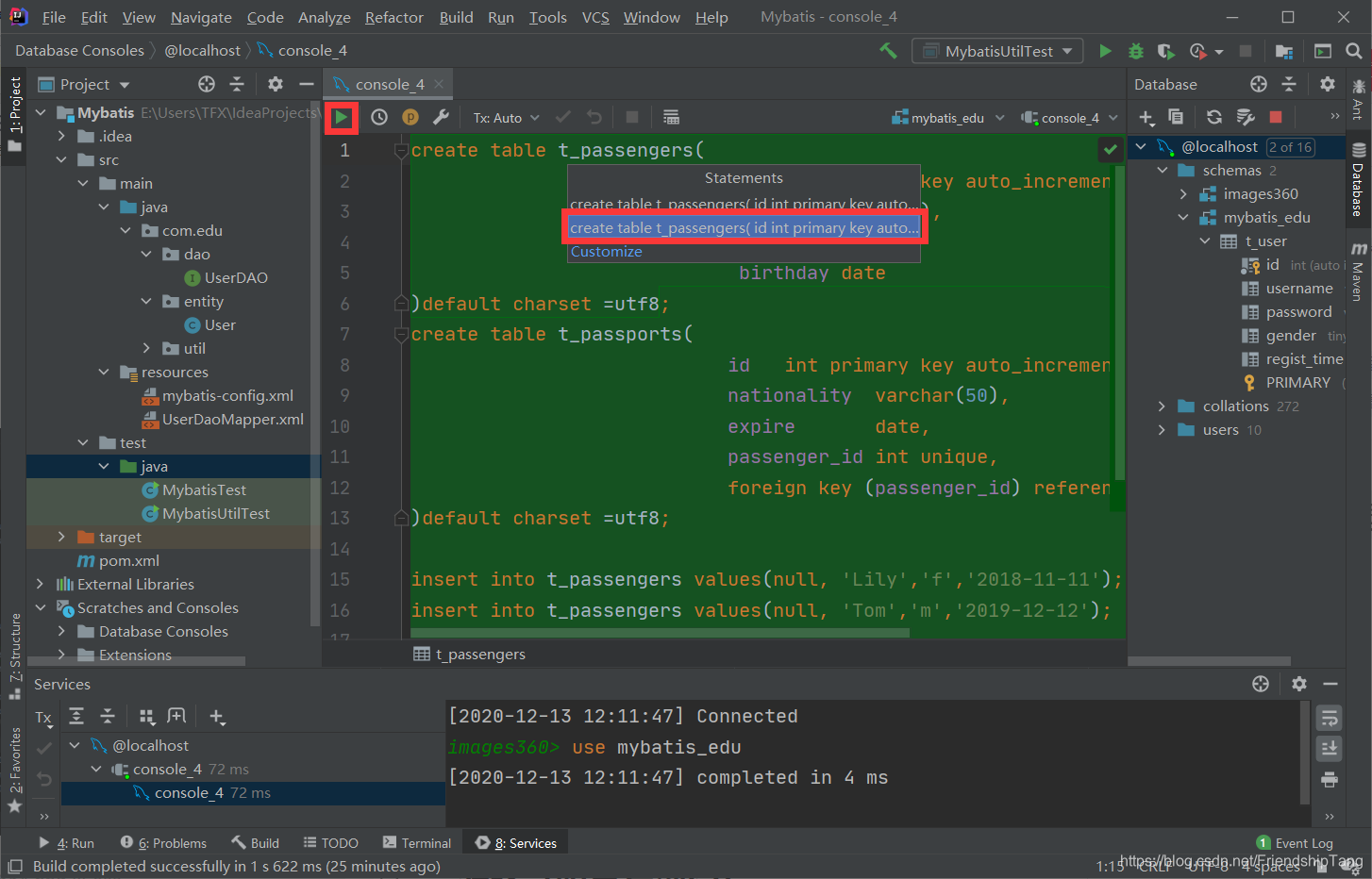Click the editor horizontal scrollbar
Image resolution: width=1372 pixels, height=879 pixels.
tap(661, 633)
